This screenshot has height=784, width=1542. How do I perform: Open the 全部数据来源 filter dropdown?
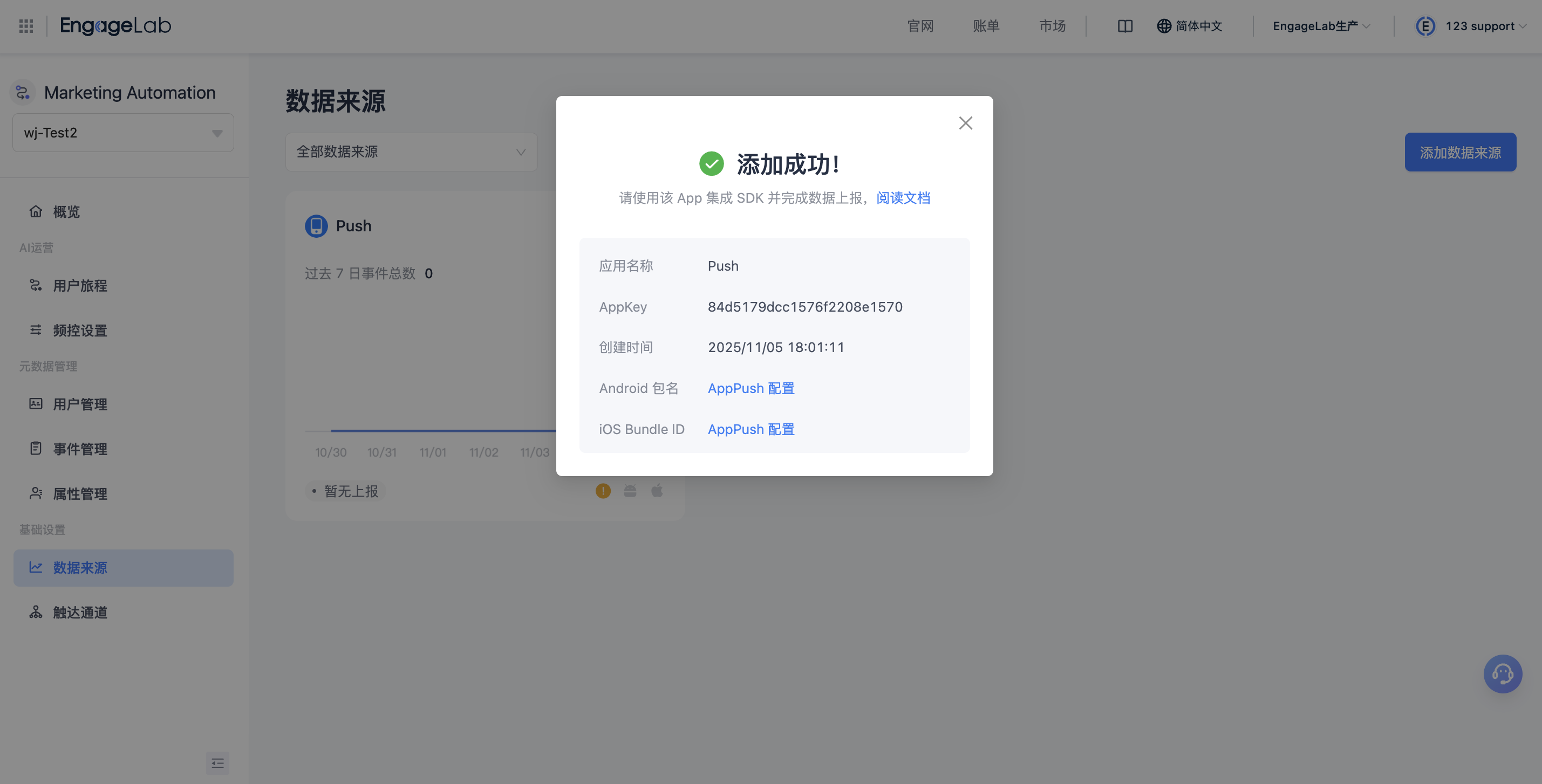tap(411, 152)
